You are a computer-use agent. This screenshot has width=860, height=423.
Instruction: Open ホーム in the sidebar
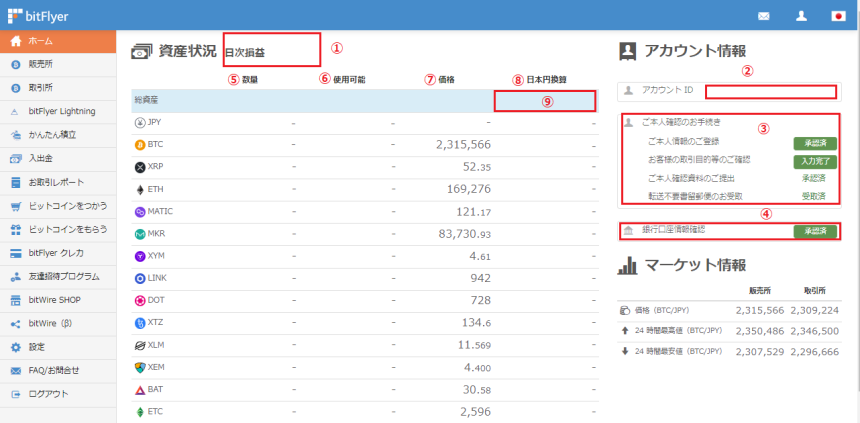pyautogui.click(x=58, y=41)
